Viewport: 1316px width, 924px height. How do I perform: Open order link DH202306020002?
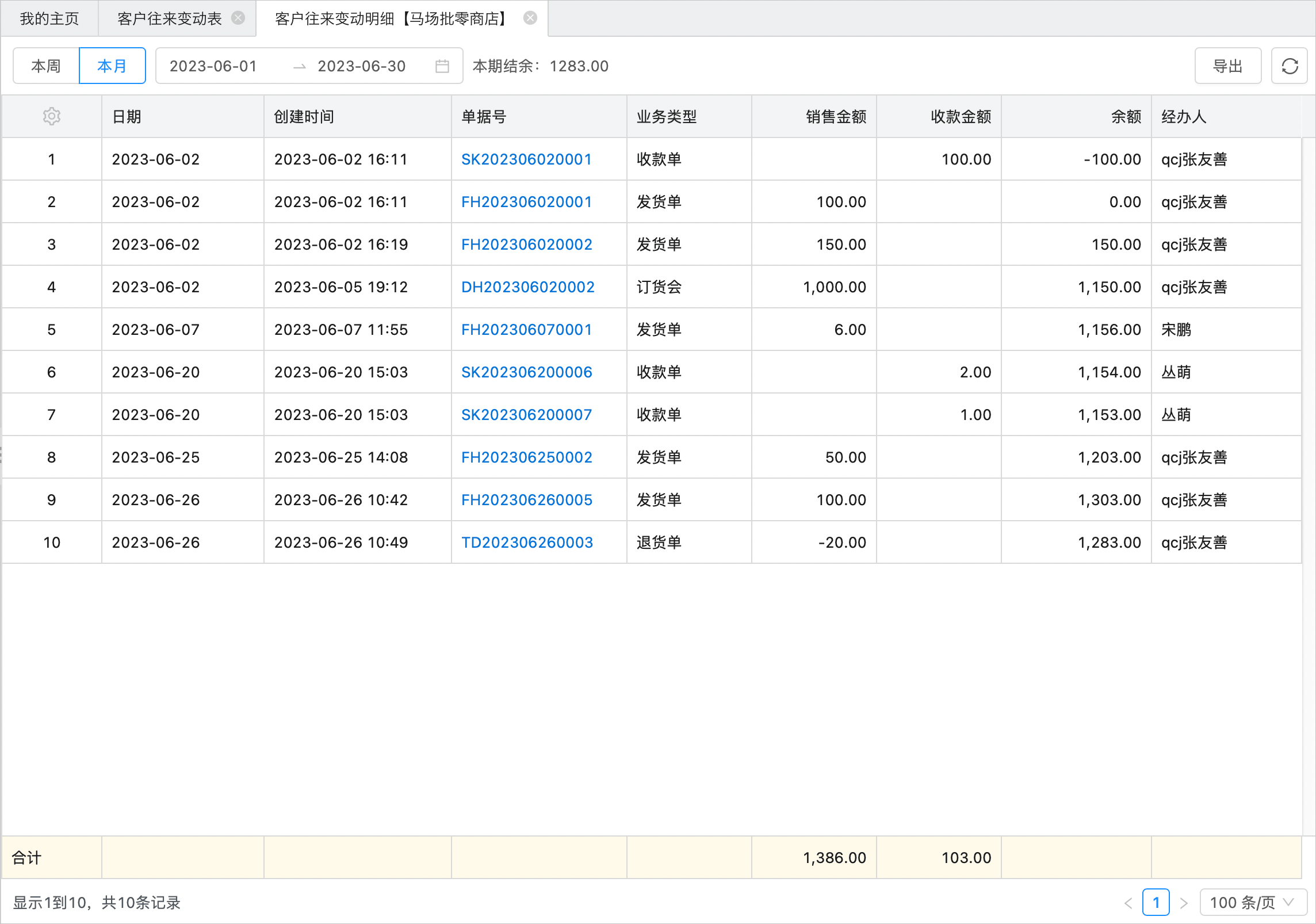coord(527,287)
